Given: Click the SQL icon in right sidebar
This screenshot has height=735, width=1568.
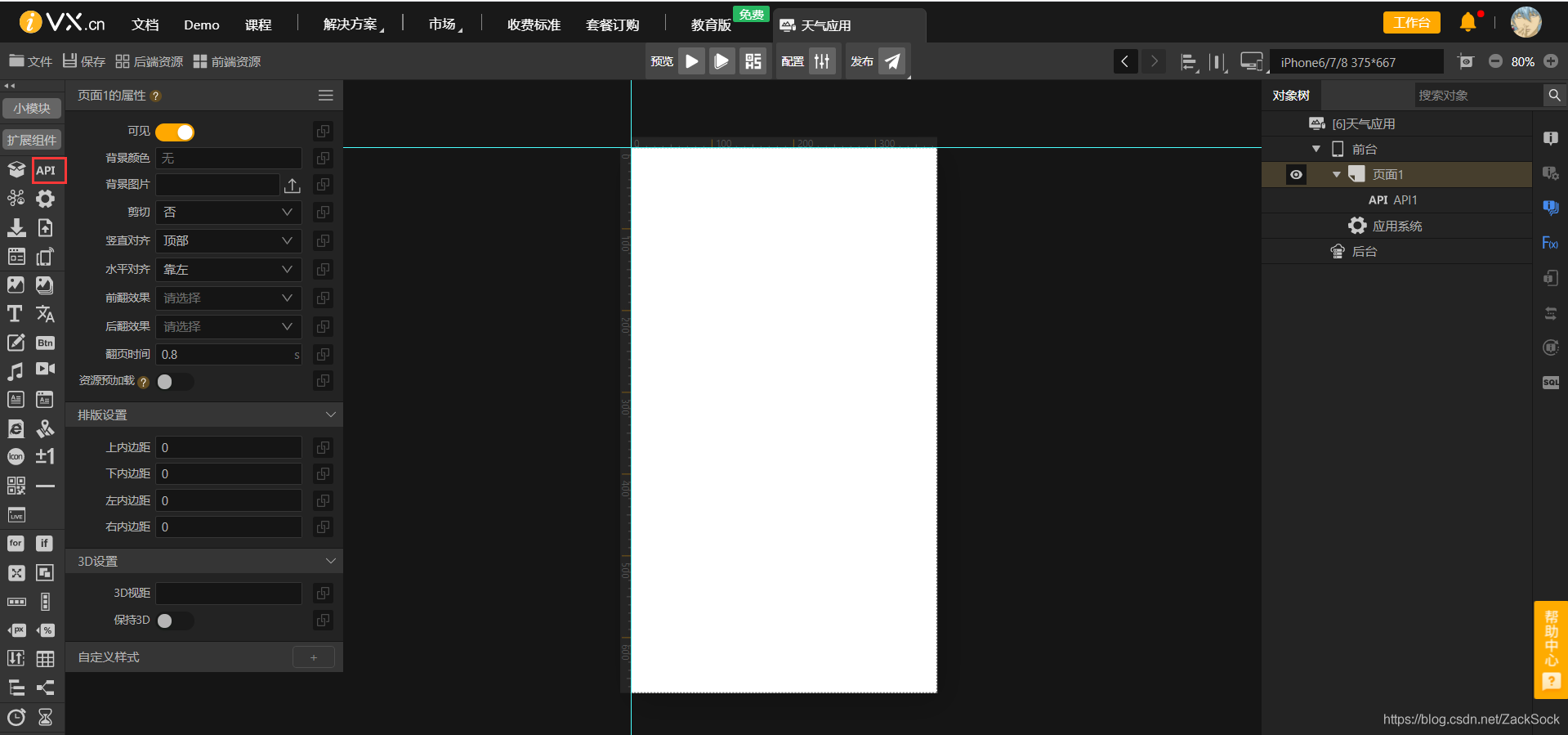Looking at the screenshot, I should point(1550,382).
